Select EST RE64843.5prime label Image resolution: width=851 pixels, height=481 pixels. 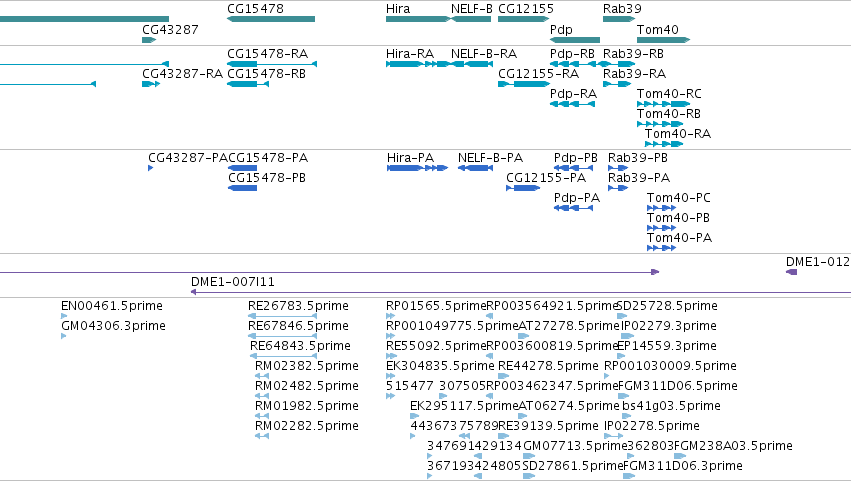300,346
